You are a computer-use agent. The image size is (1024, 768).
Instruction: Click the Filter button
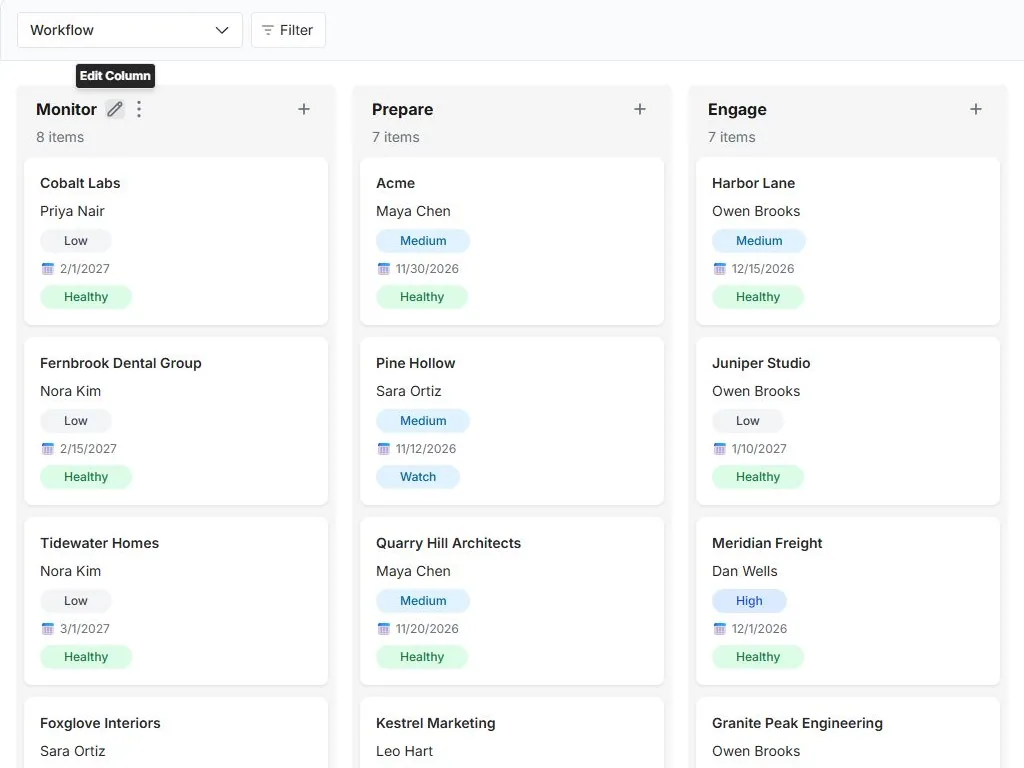click(x=289, y=30)
